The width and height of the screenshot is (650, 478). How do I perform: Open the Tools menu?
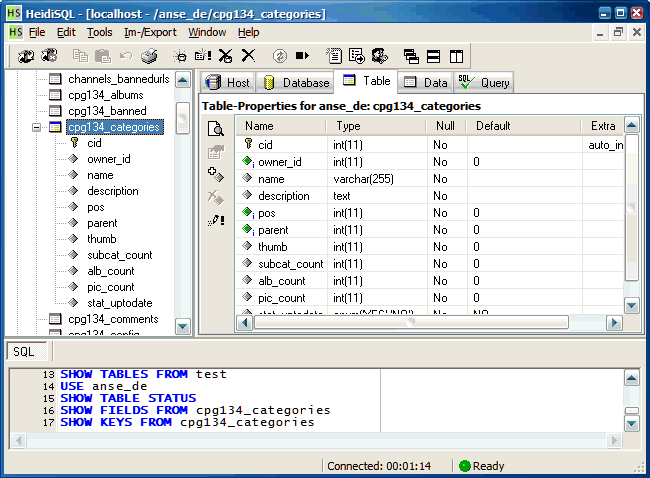tap(99, 32)
